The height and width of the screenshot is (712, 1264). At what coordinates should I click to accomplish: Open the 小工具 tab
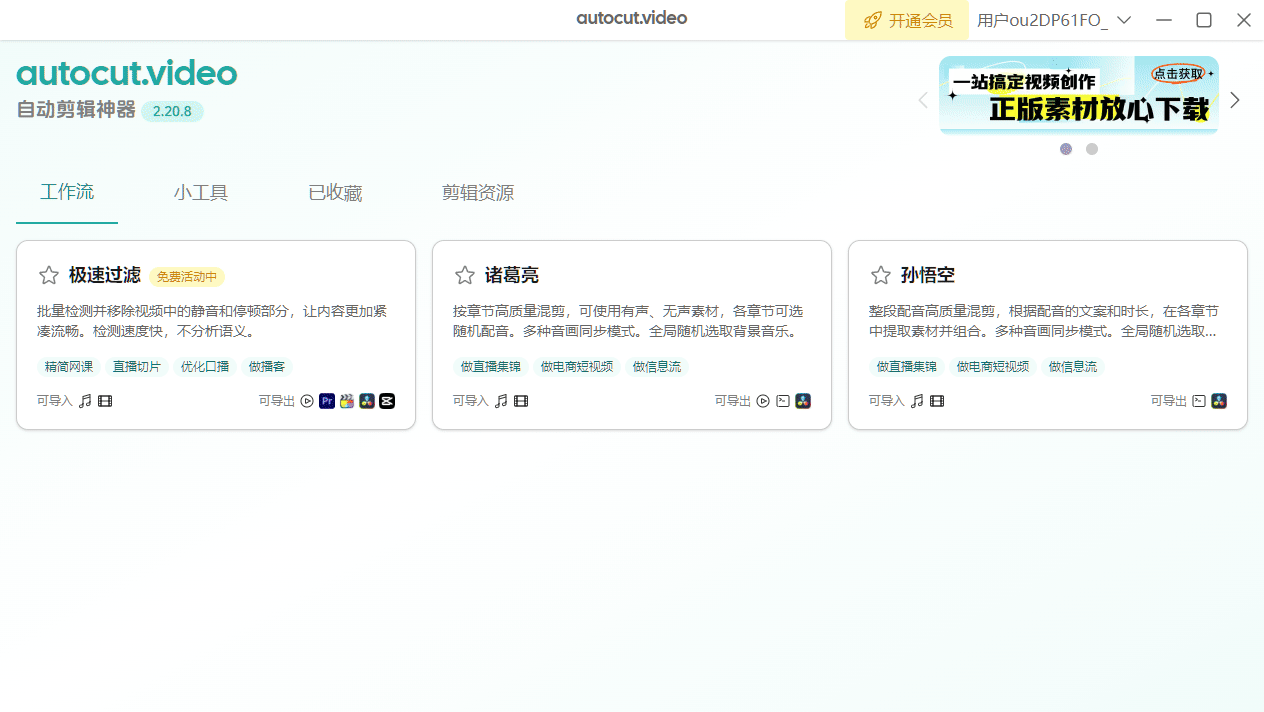tap(201, 193)
